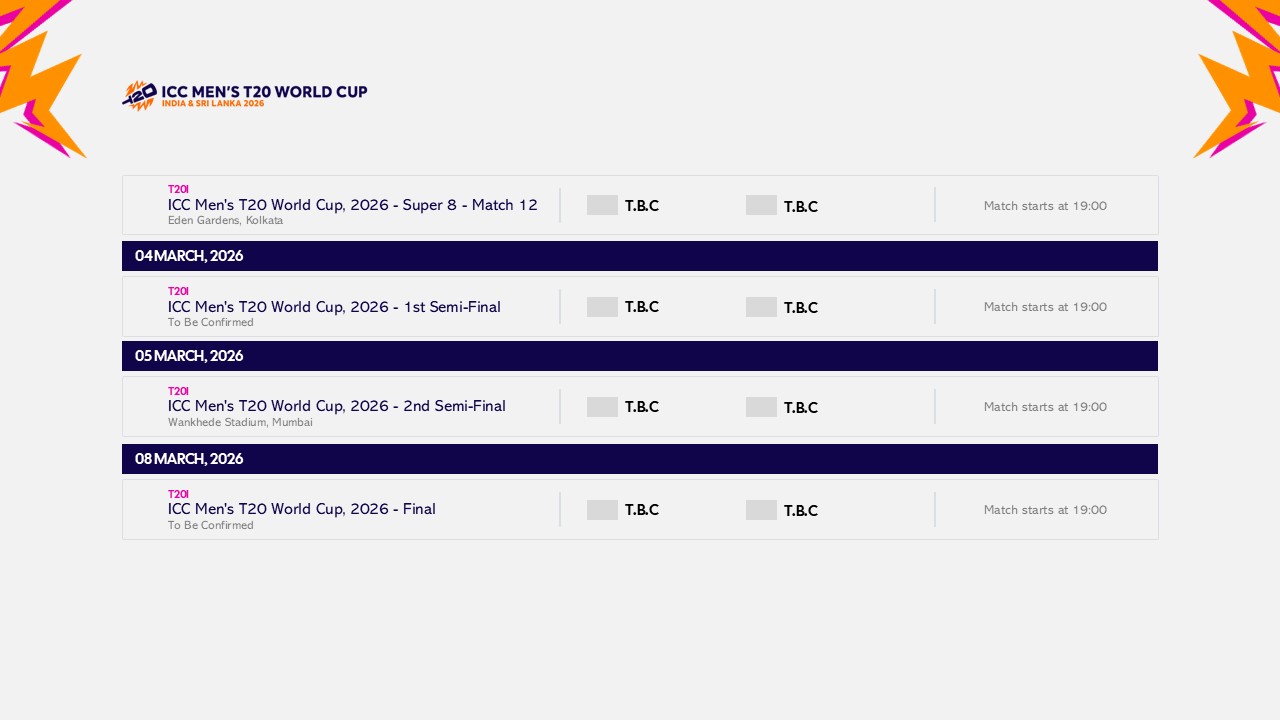Select the first T.B.C team badge in the Final
This screenshot has height=720, width=1280.
coord(601,509)
